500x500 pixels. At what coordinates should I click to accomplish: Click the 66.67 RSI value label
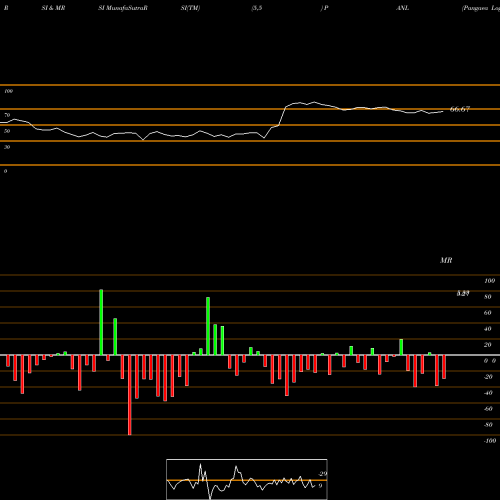(x=460, y=109)
